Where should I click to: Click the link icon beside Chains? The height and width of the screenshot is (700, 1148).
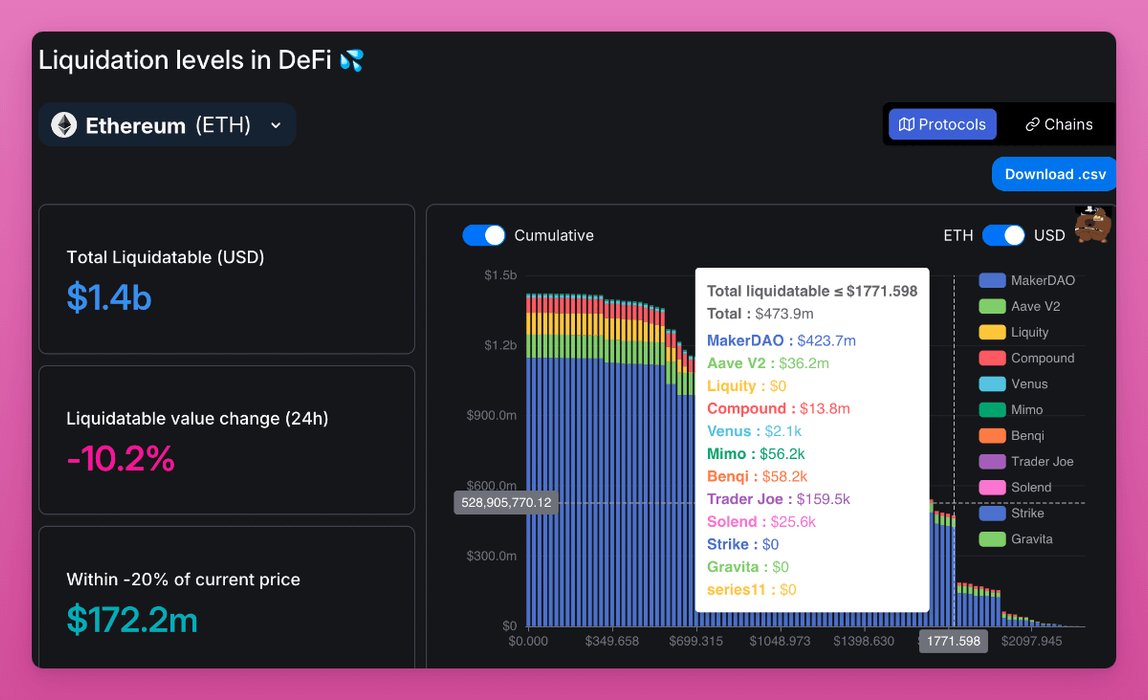point(1032,125)
